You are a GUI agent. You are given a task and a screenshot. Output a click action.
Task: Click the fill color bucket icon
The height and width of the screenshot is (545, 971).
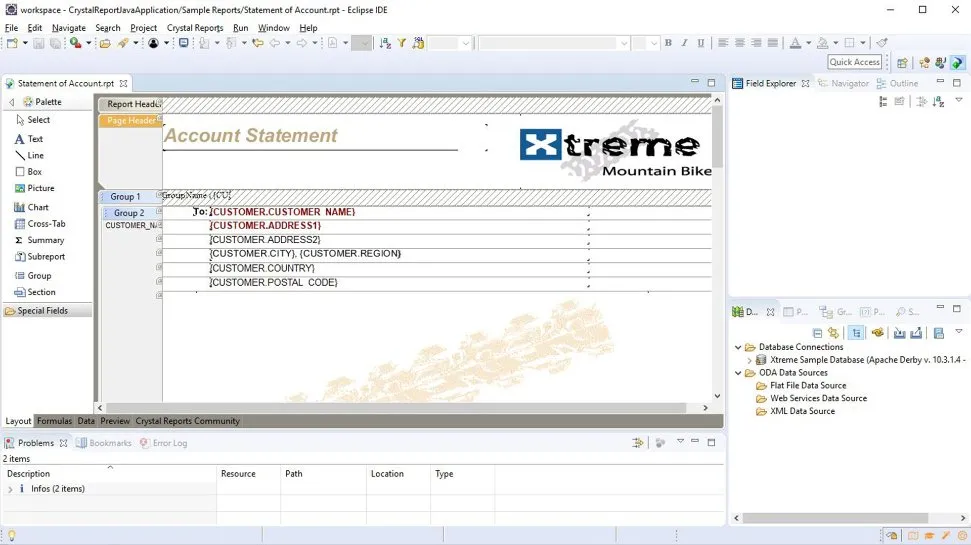point(822,43)
